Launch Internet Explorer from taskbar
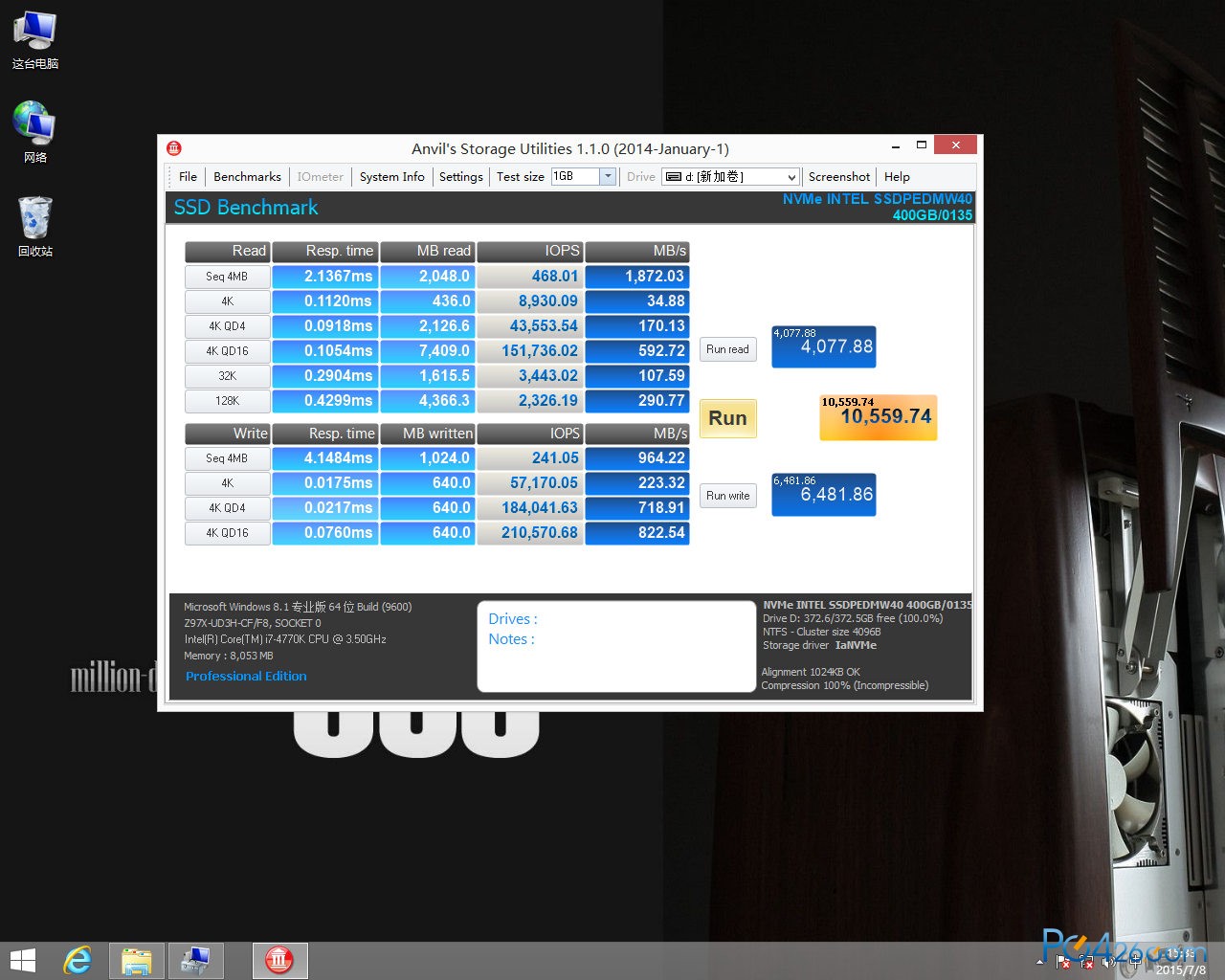 [x=78, y=961]
